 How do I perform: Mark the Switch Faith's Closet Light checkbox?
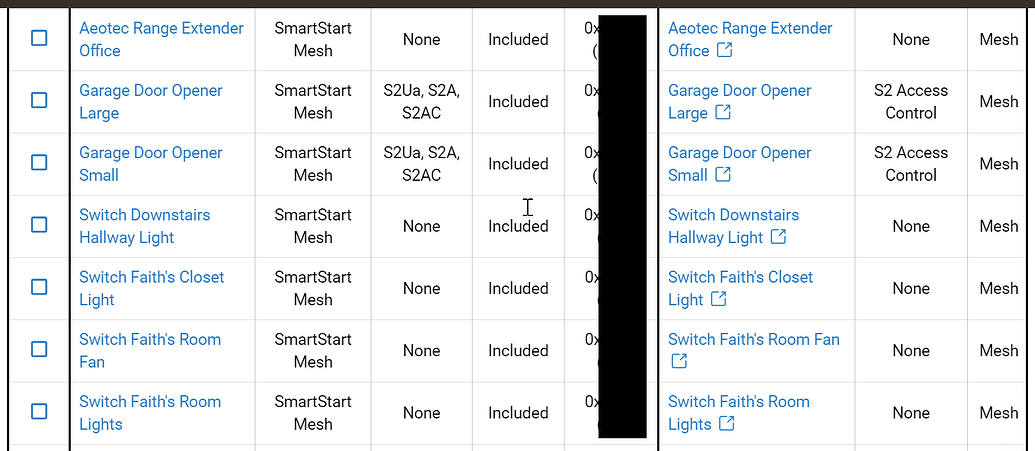pos(40,287)
